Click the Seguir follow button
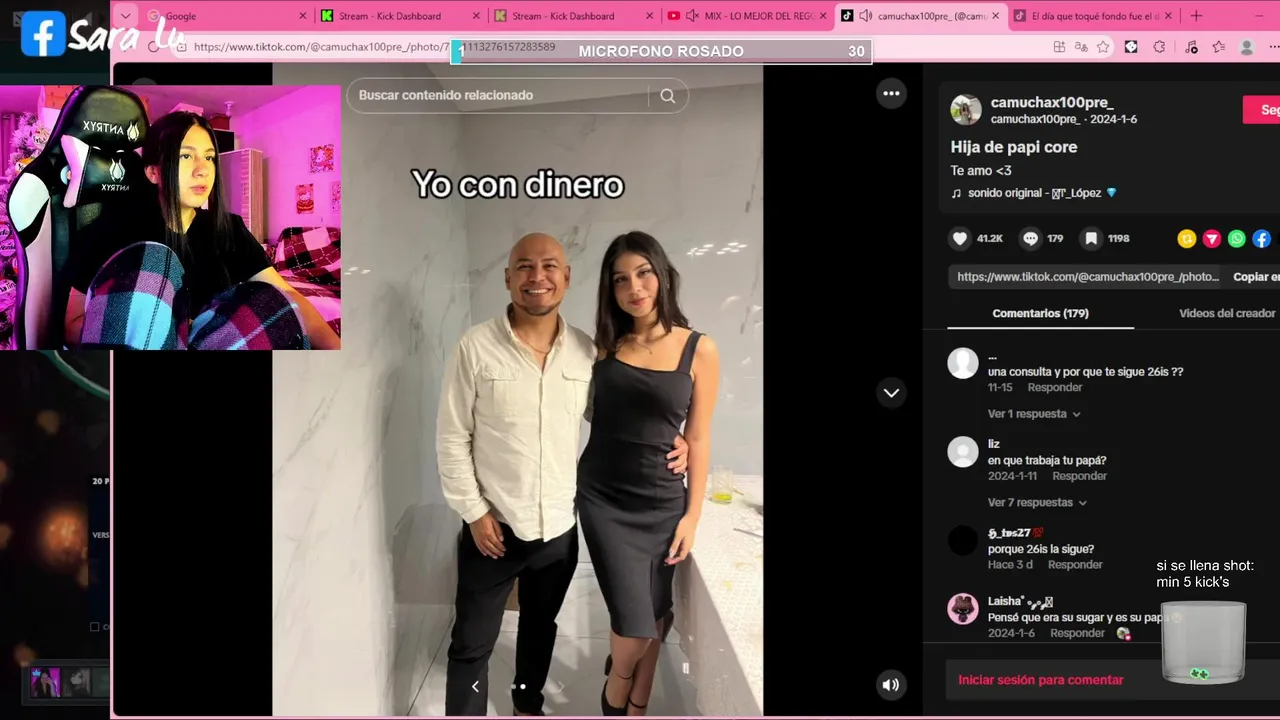This screenshot has height=720, width=1280. pyautogui.click(x=1262, y=110)
